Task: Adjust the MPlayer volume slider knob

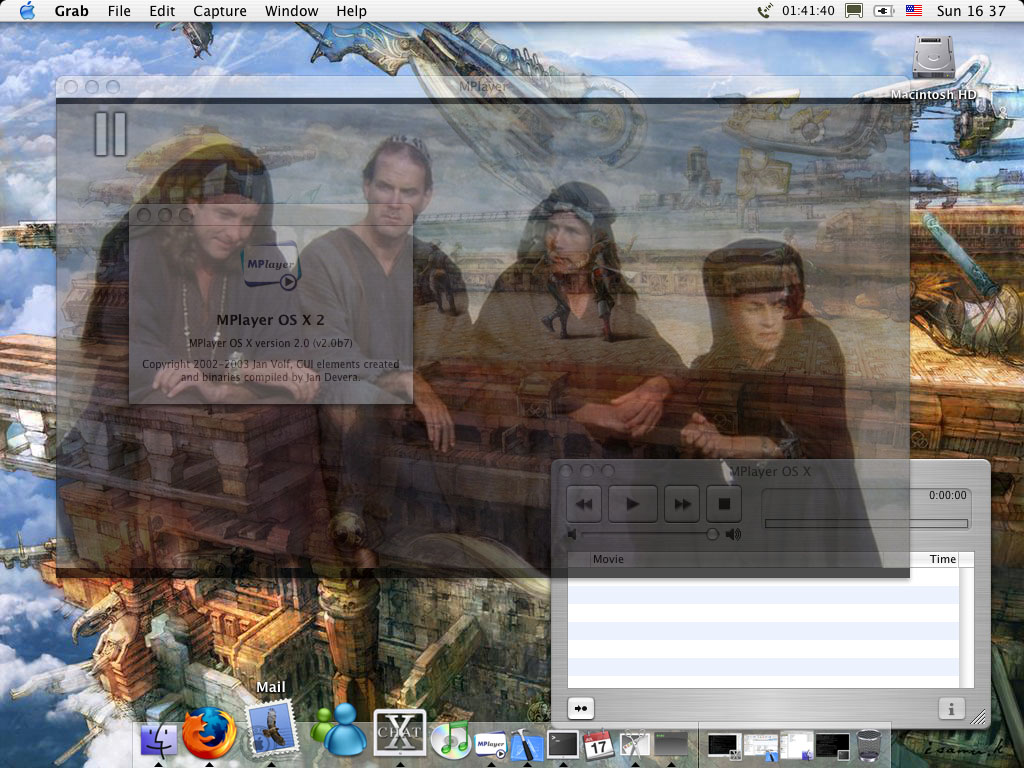Action: tap(712, 535)
